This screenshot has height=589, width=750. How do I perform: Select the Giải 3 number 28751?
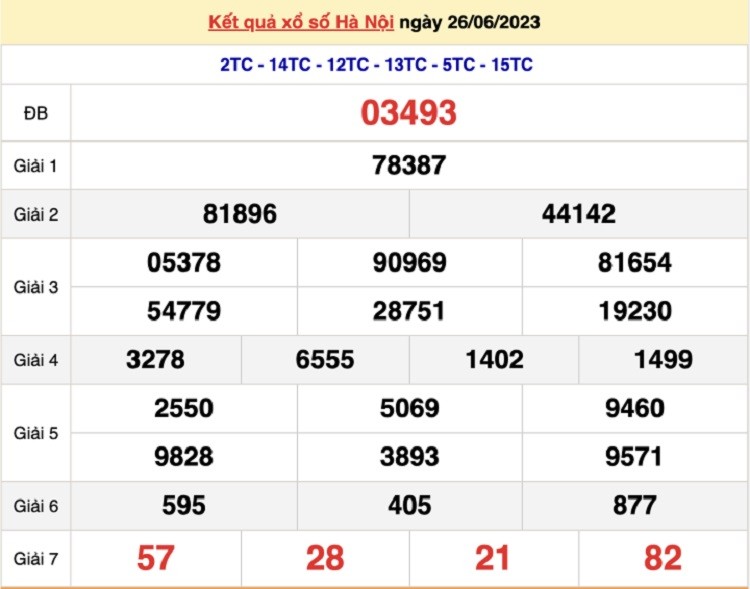tap(409, 311)
